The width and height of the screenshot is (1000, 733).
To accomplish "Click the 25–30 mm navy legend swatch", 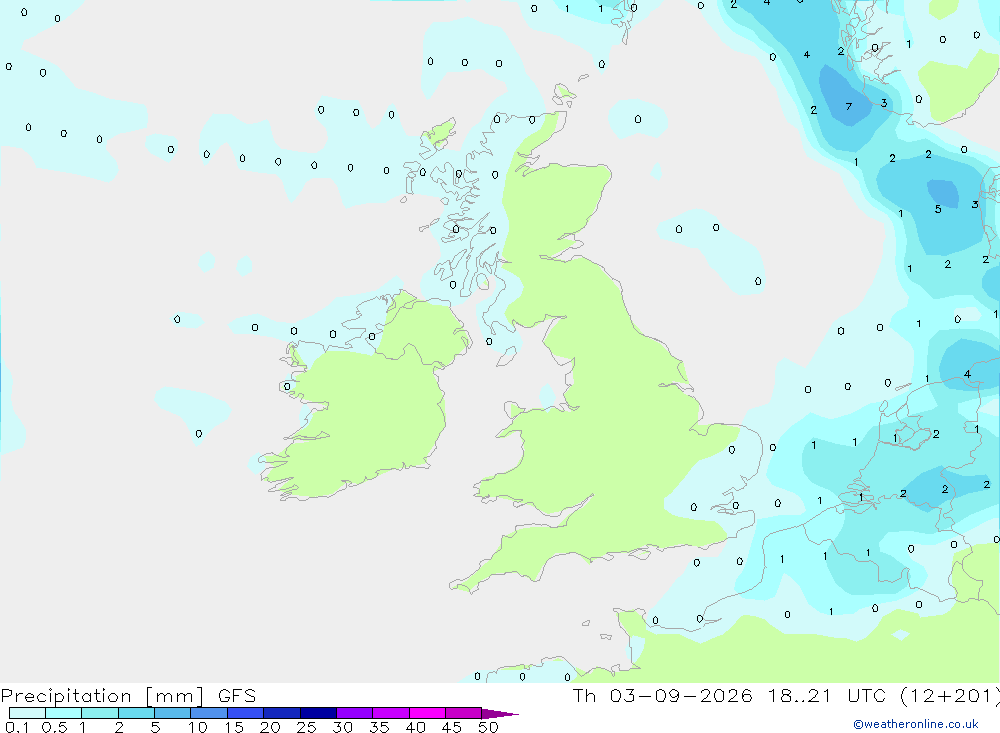I will click(x=318, y=713).
